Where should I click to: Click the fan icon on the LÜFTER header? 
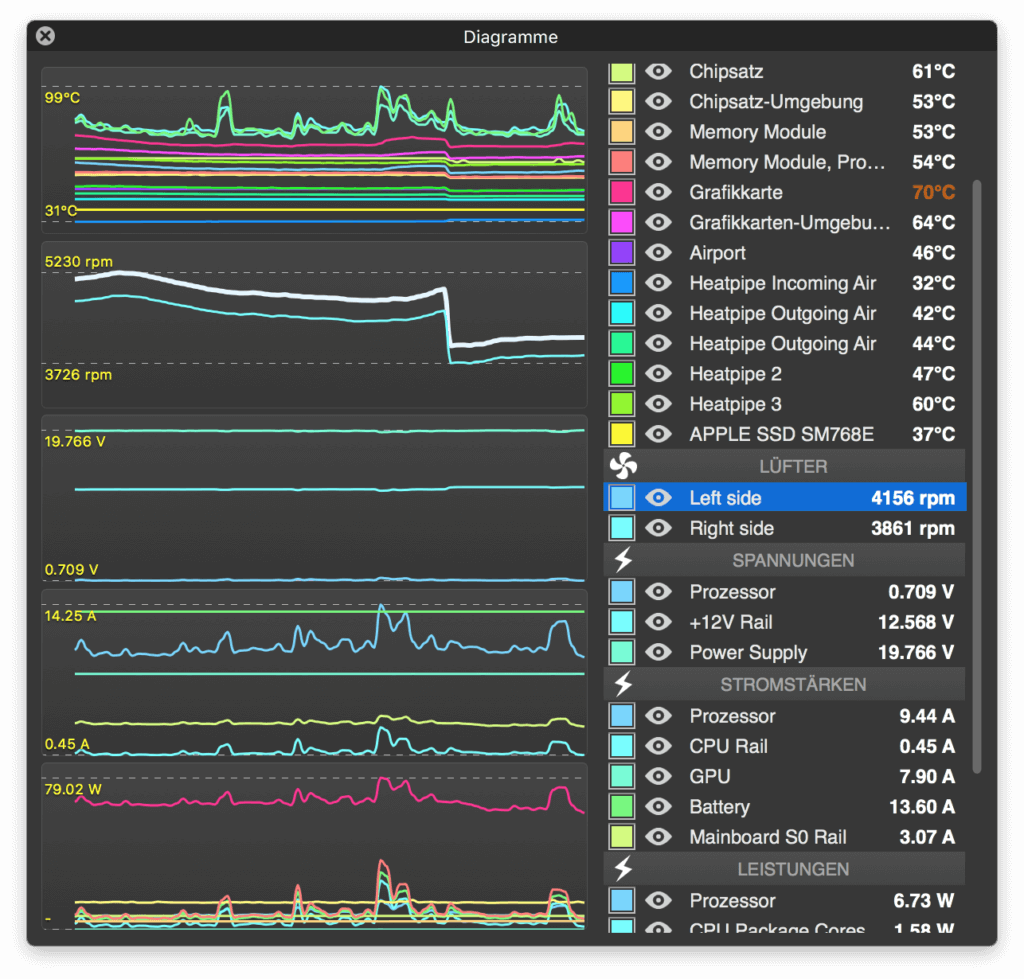tap(623, 466)
